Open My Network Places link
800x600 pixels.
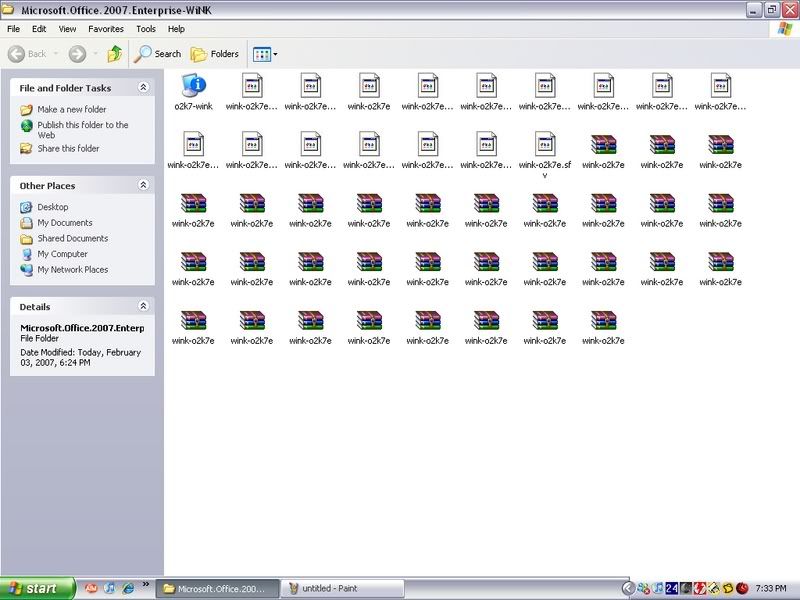[x=64, y=269]
